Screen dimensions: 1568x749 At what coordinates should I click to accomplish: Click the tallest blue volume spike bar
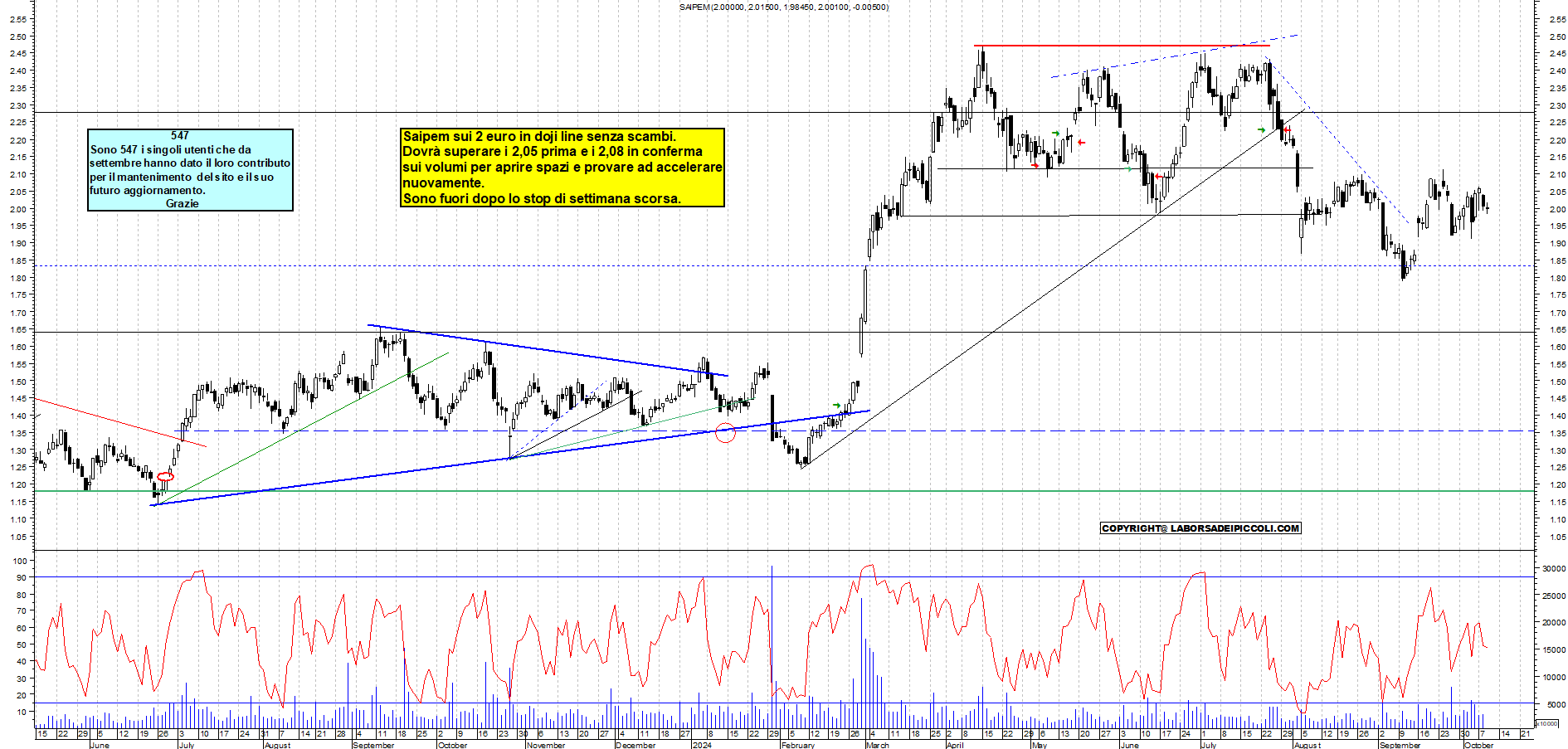pos(772,646)
